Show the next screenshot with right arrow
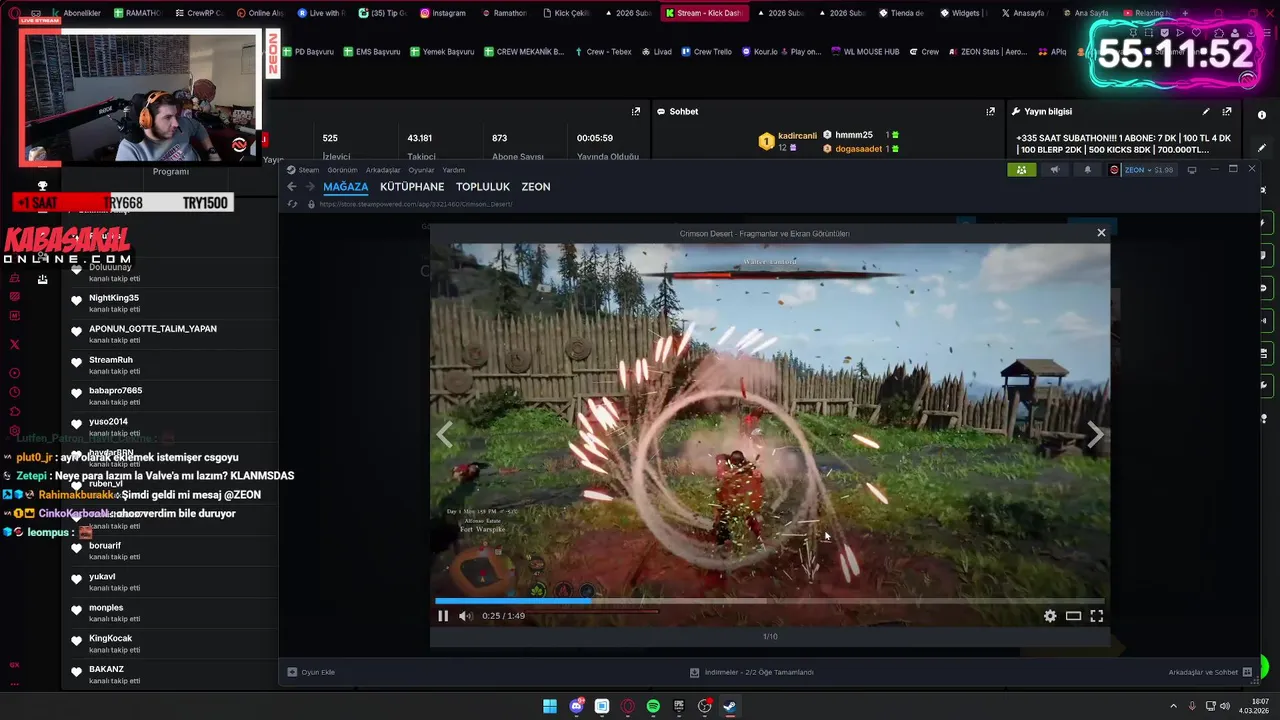The image size is (1280, 720). [1095, 434]
